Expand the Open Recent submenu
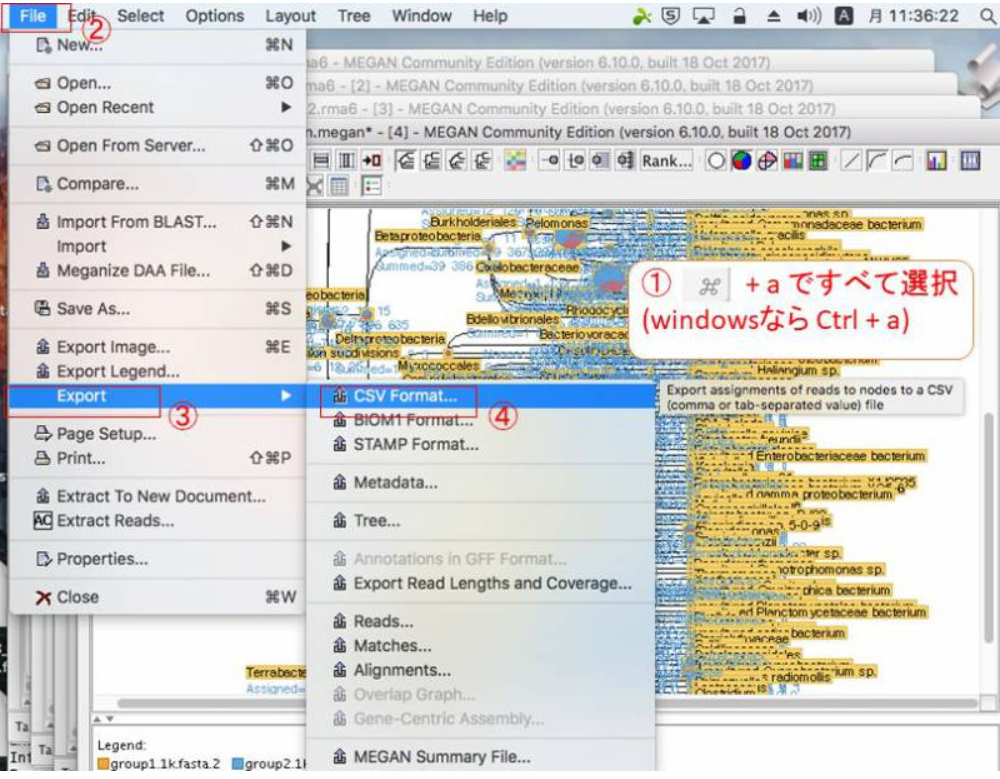The height and width of the screenshot is (779, 1000). click(158, 107)
